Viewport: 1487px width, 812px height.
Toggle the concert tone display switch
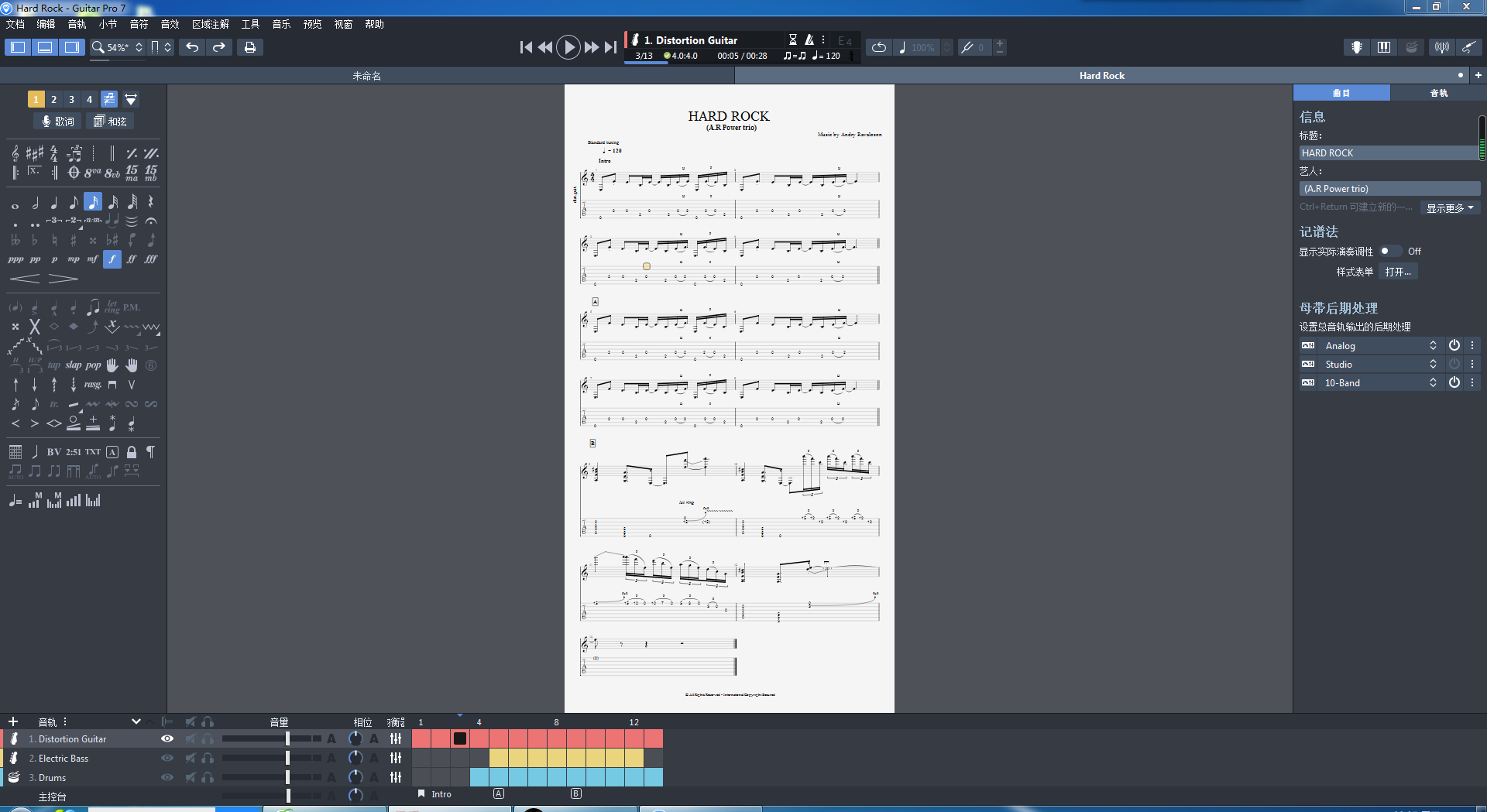(1390, 252)
